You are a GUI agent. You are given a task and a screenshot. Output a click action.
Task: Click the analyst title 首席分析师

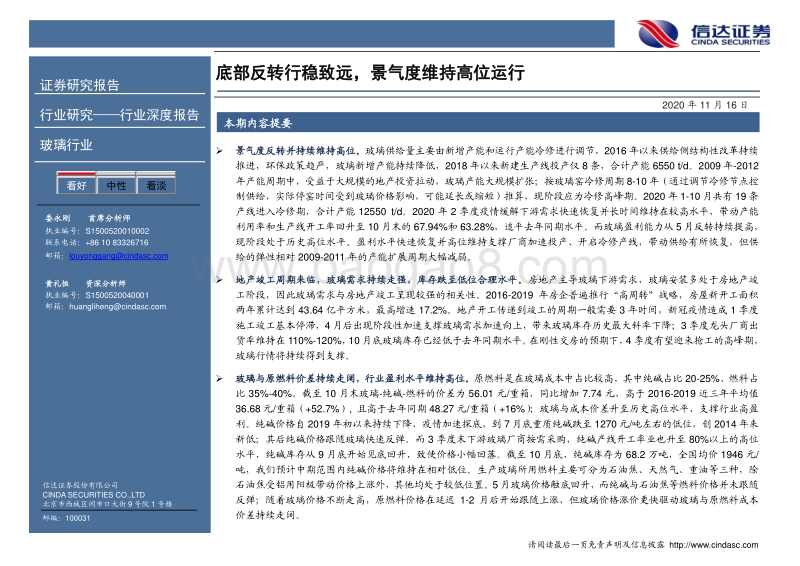(109, 218)
